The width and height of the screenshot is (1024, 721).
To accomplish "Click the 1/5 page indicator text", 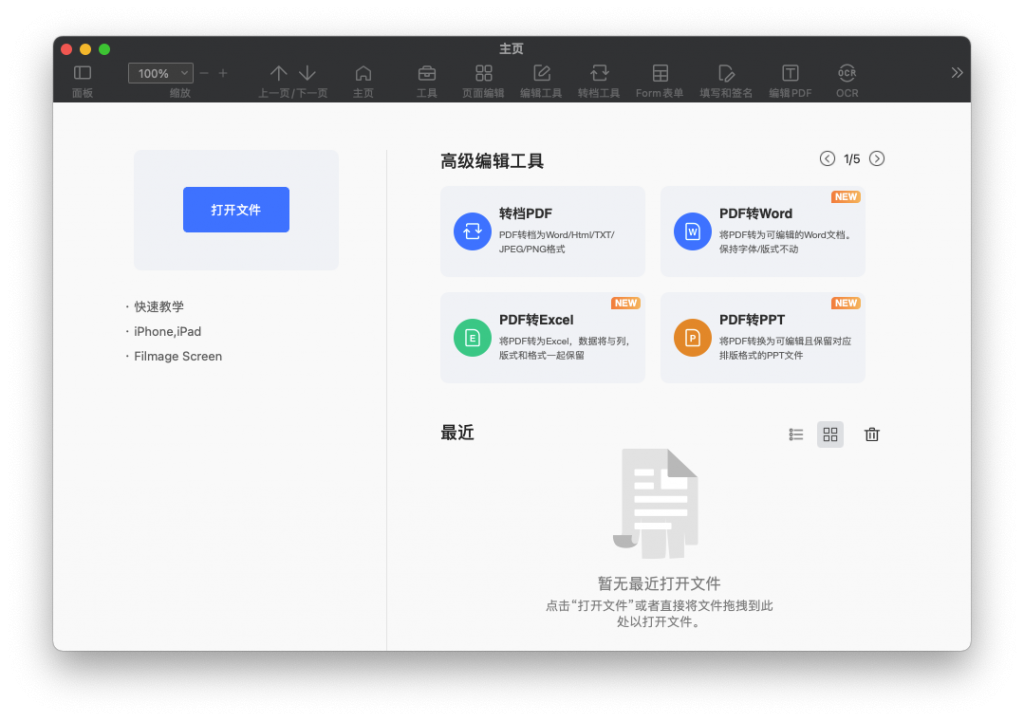I will click(x=852, y=159).
